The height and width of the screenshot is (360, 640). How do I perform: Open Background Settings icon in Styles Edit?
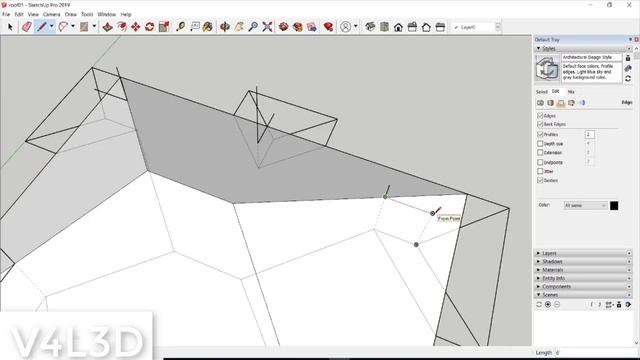561,103
